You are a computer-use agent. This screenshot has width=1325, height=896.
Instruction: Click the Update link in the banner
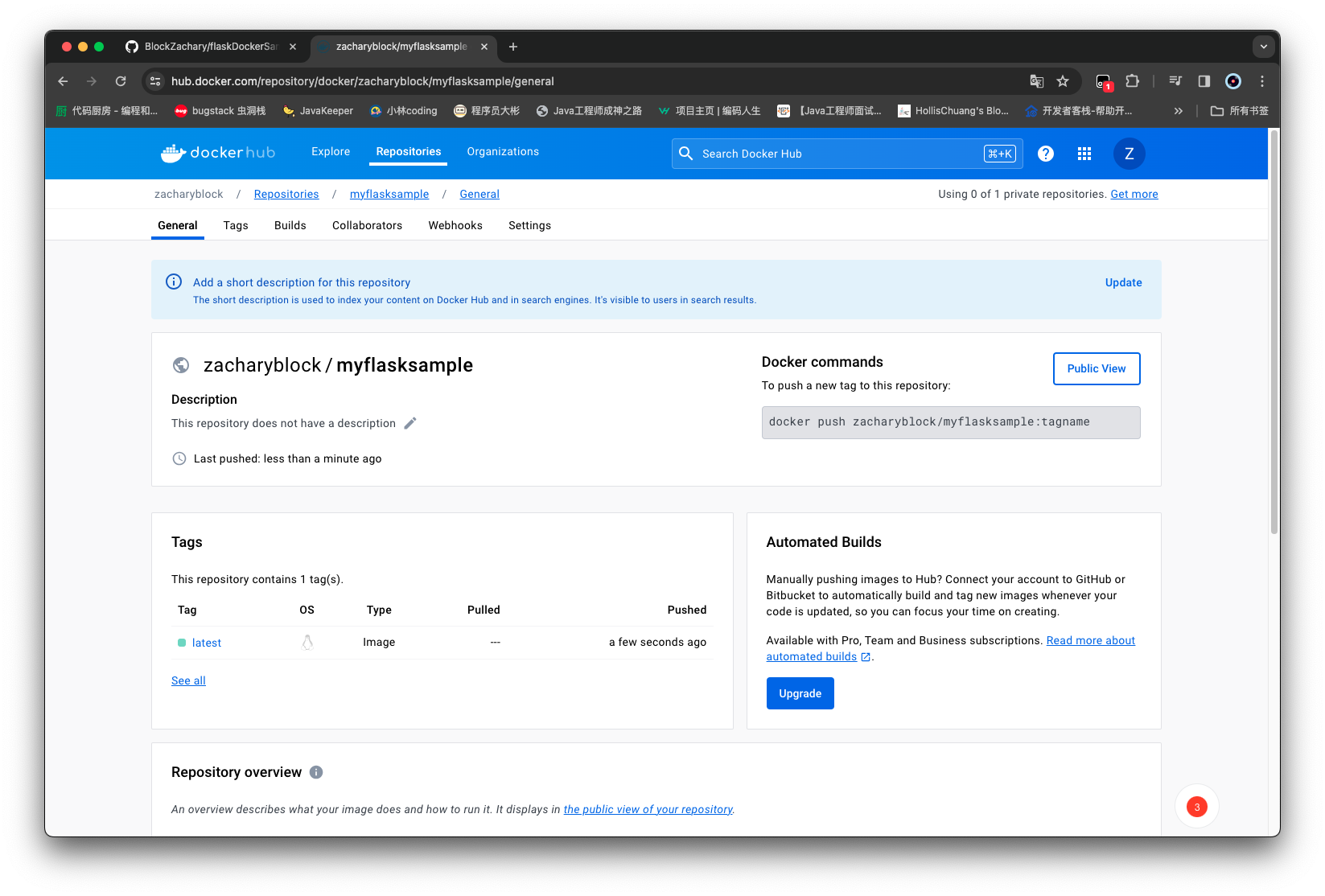click(x=1123, y=282)
